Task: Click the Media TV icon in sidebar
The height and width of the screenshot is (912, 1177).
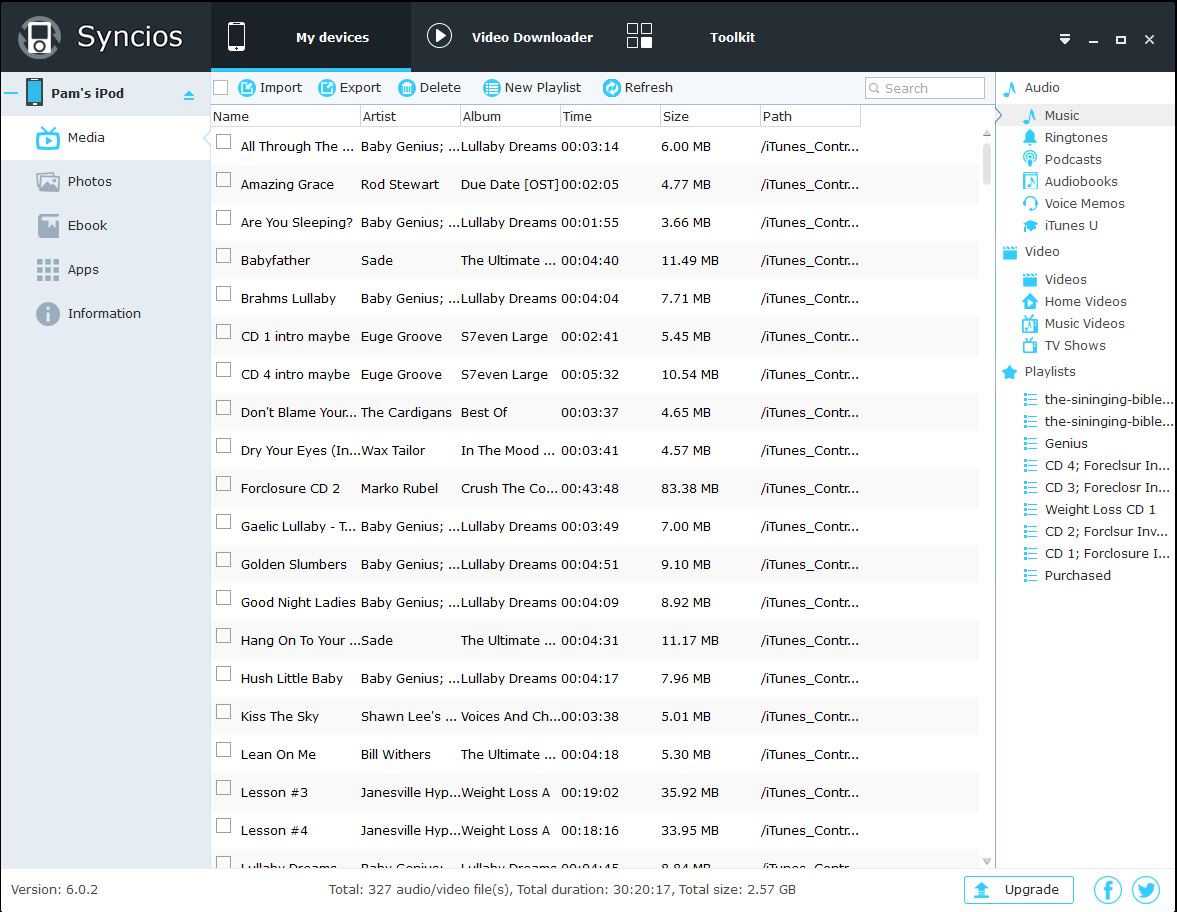Action: click(47, 138)
